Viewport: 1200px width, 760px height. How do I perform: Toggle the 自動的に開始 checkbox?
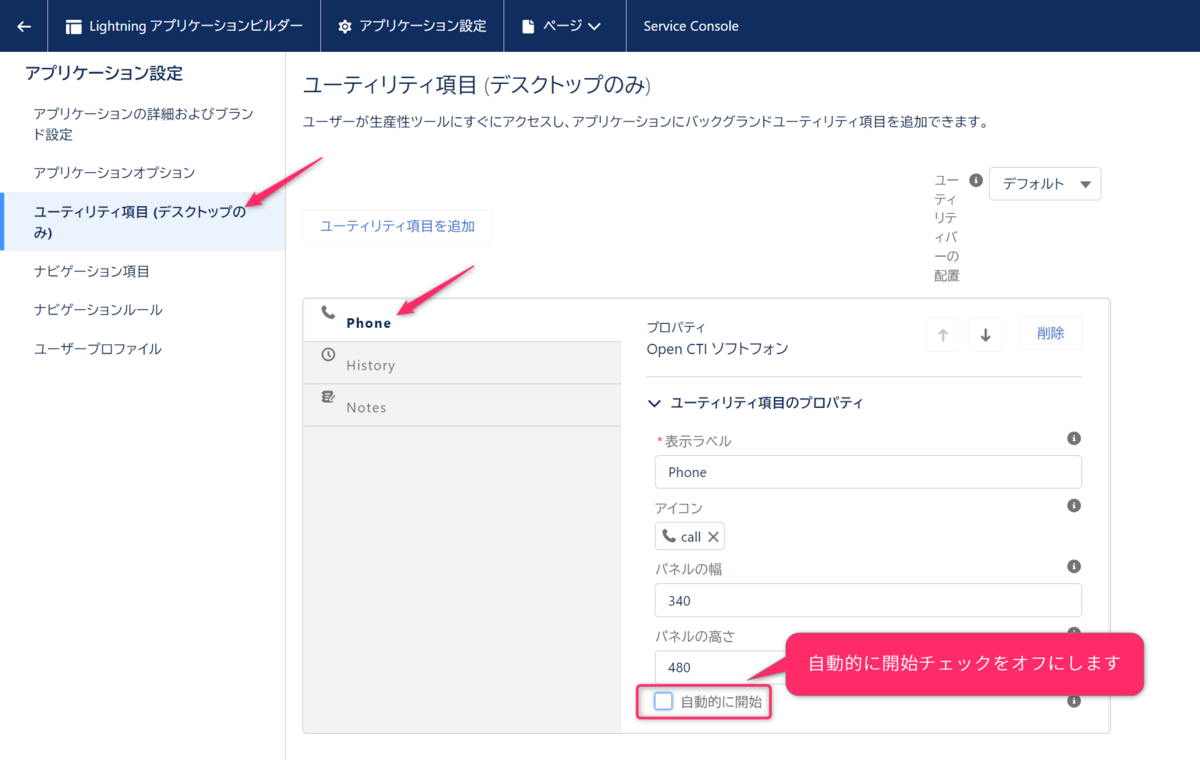pos(663,701)
